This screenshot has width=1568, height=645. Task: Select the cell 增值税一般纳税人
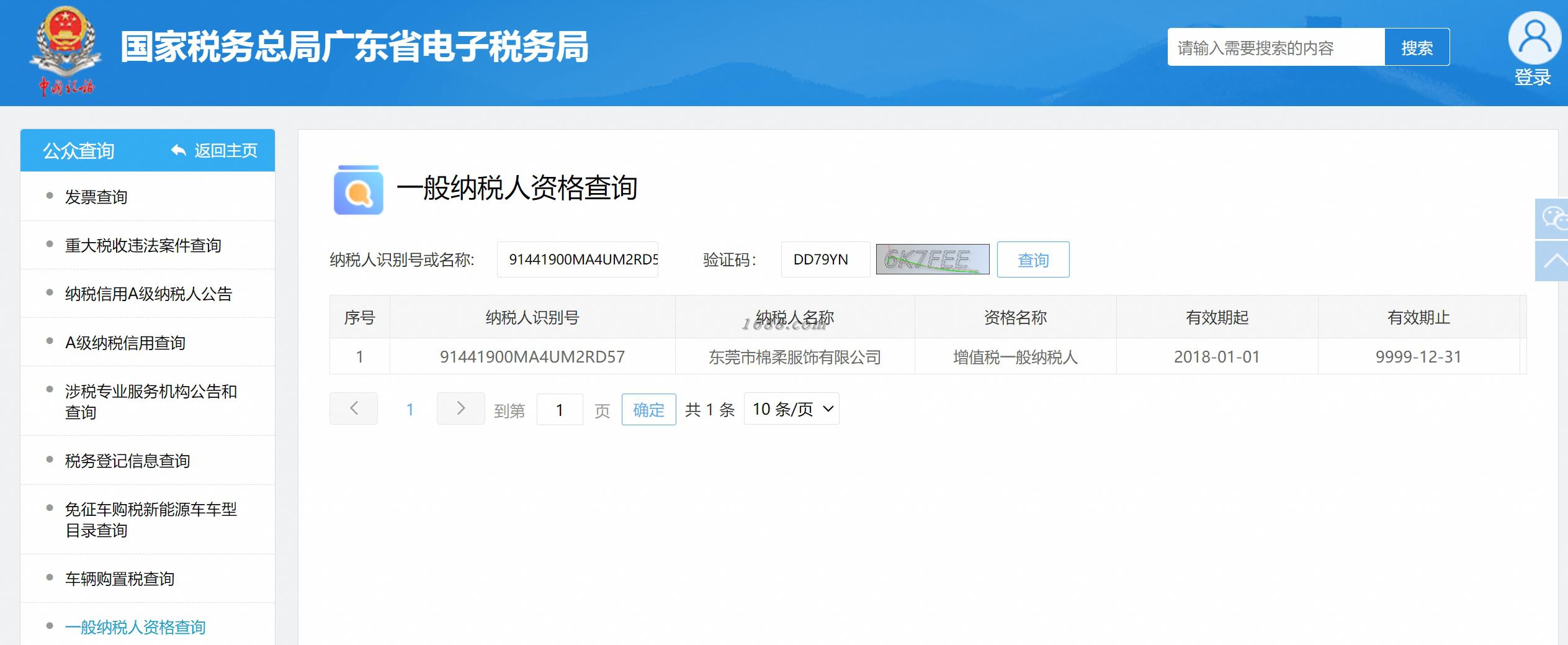[1015, 357]
